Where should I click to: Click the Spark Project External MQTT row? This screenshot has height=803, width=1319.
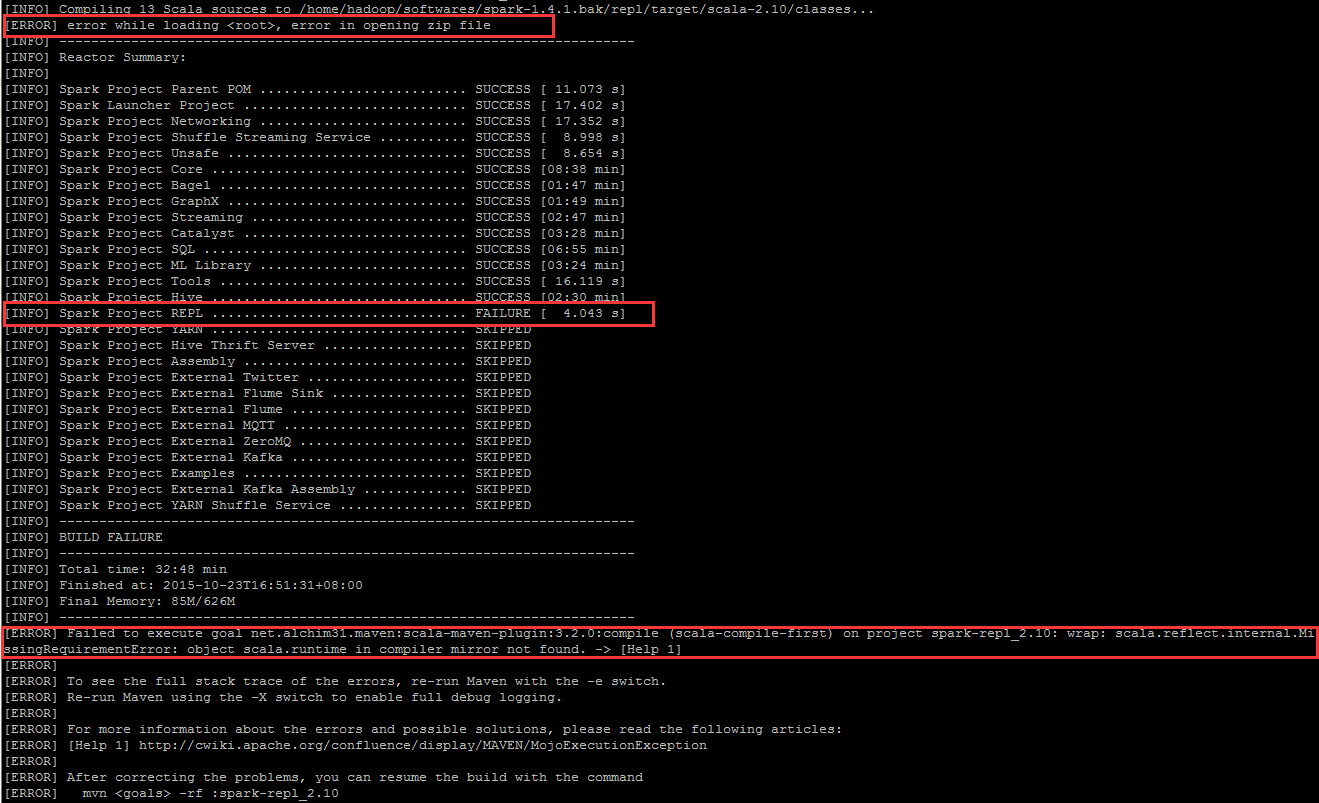(268, 425)
